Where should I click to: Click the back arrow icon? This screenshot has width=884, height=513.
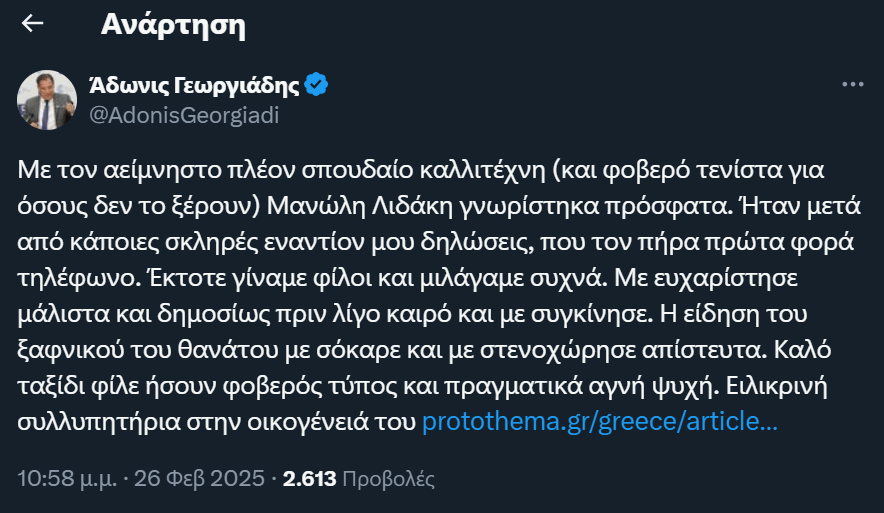click(33, 25)
